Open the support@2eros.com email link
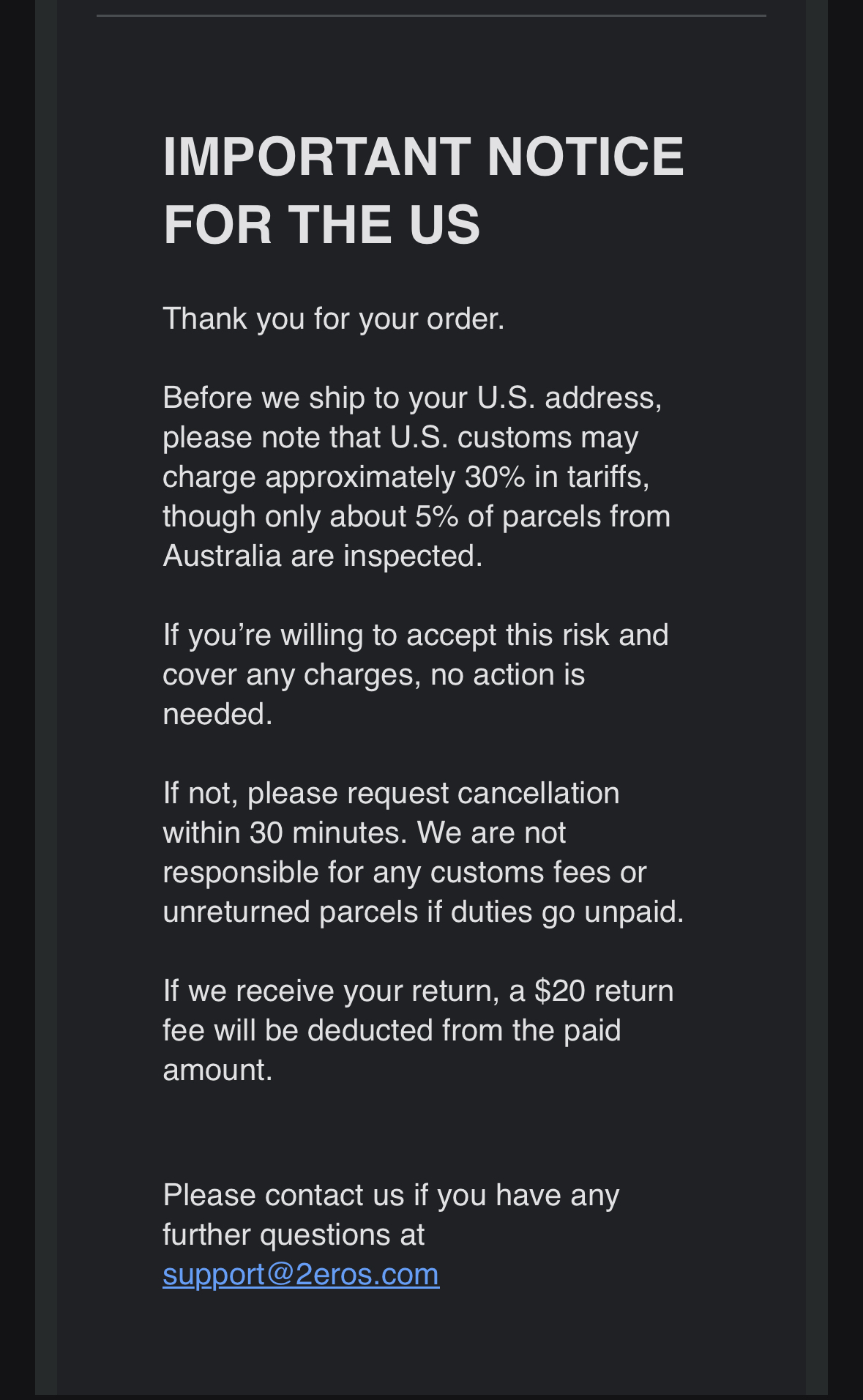The width and height of the screenshot is (863, 1400). (x=301, y=1275)
